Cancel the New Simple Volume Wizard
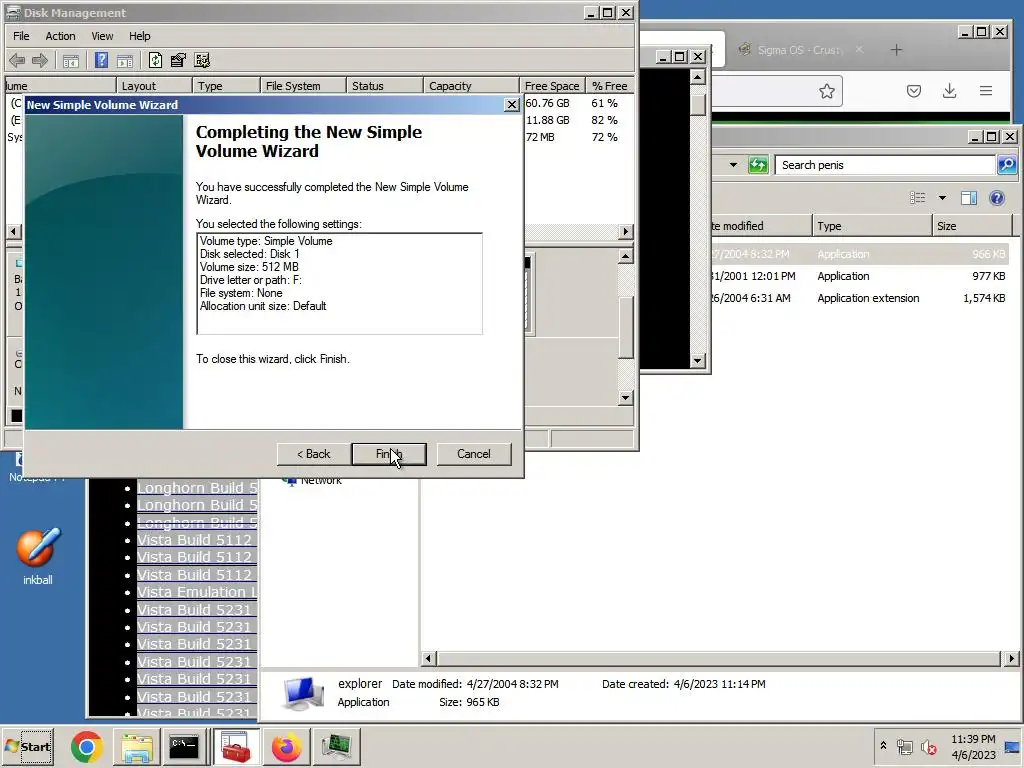Screen dimensions: 1024x768 coord(473,454)
